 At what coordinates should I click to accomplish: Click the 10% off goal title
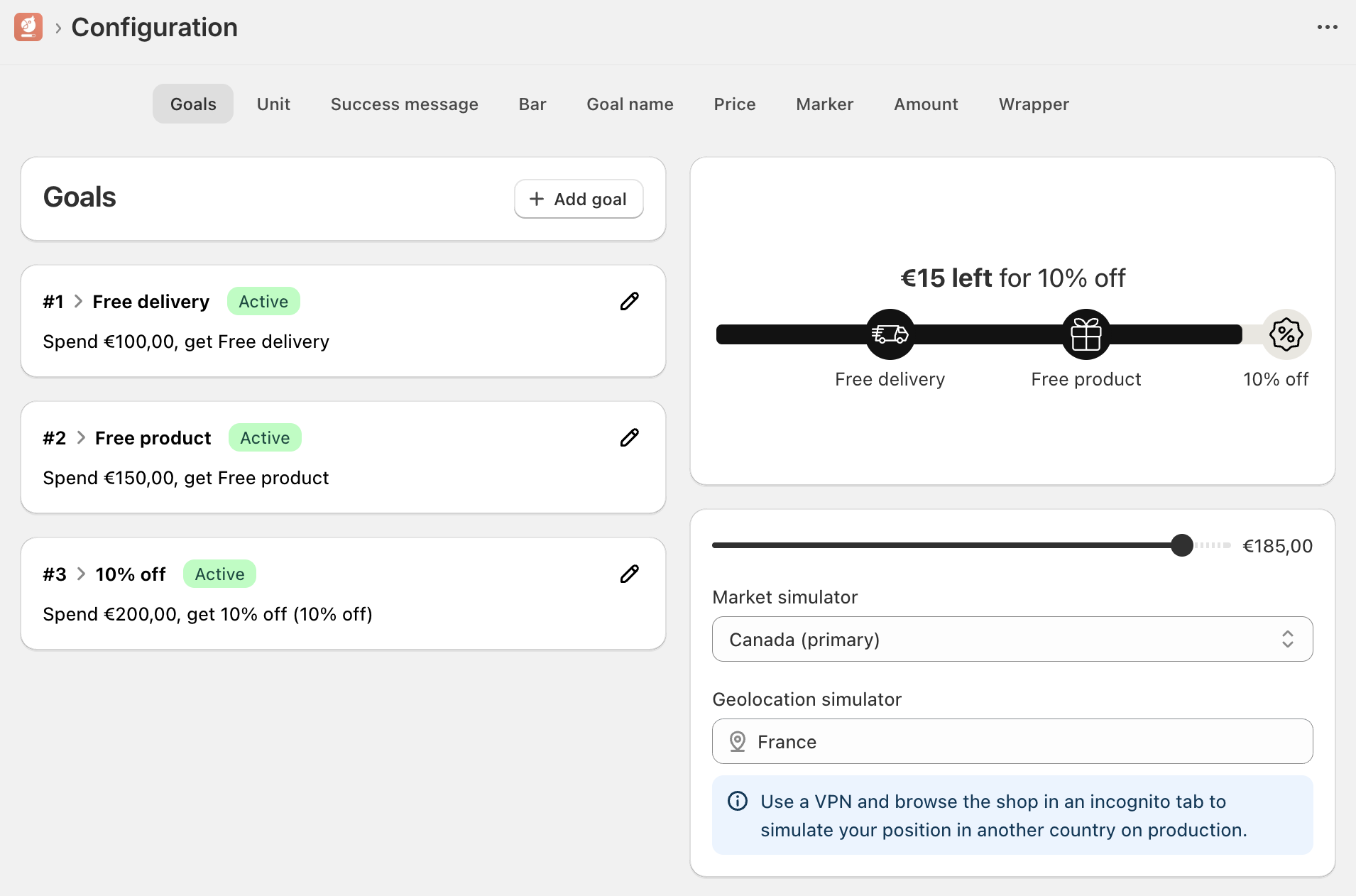click(131, 574)
